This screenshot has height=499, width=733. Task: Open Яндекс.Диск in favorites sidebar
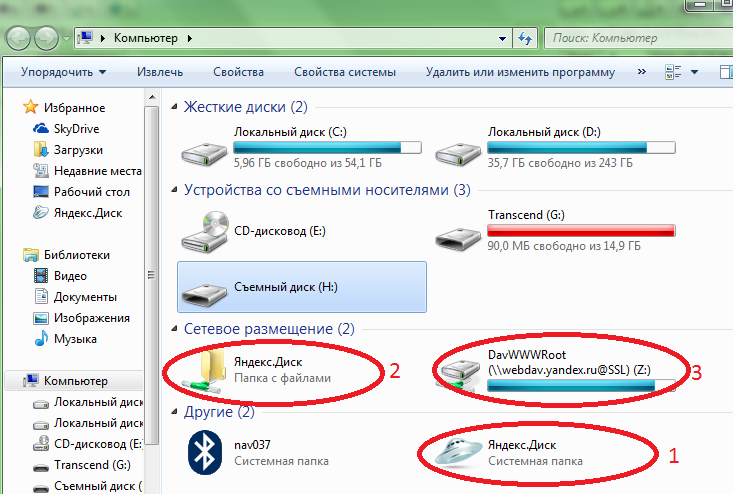click(x=78, y=213)
